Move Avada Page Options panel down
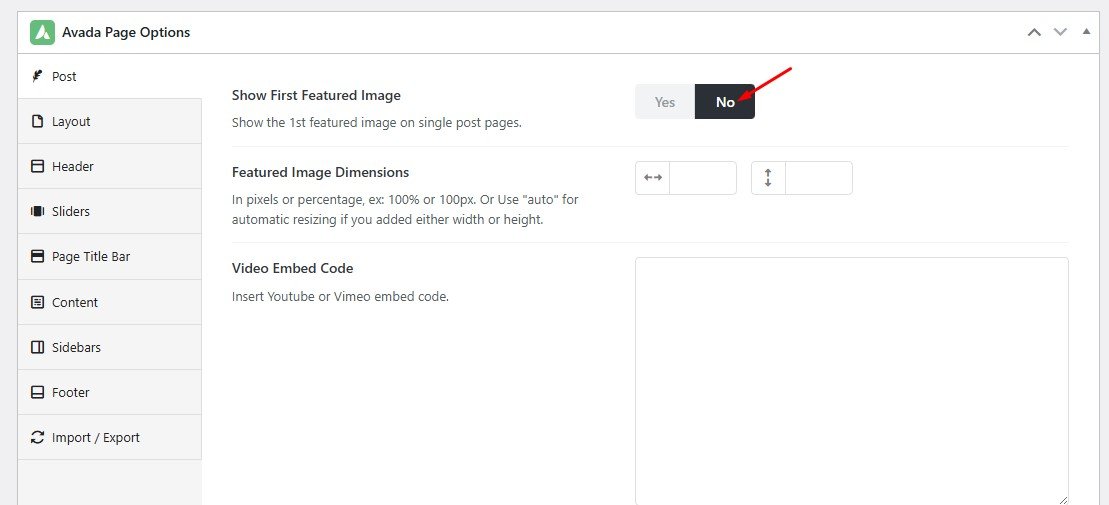The height and width of the screenshot is (505, 1109). (x=1060, y=32)
